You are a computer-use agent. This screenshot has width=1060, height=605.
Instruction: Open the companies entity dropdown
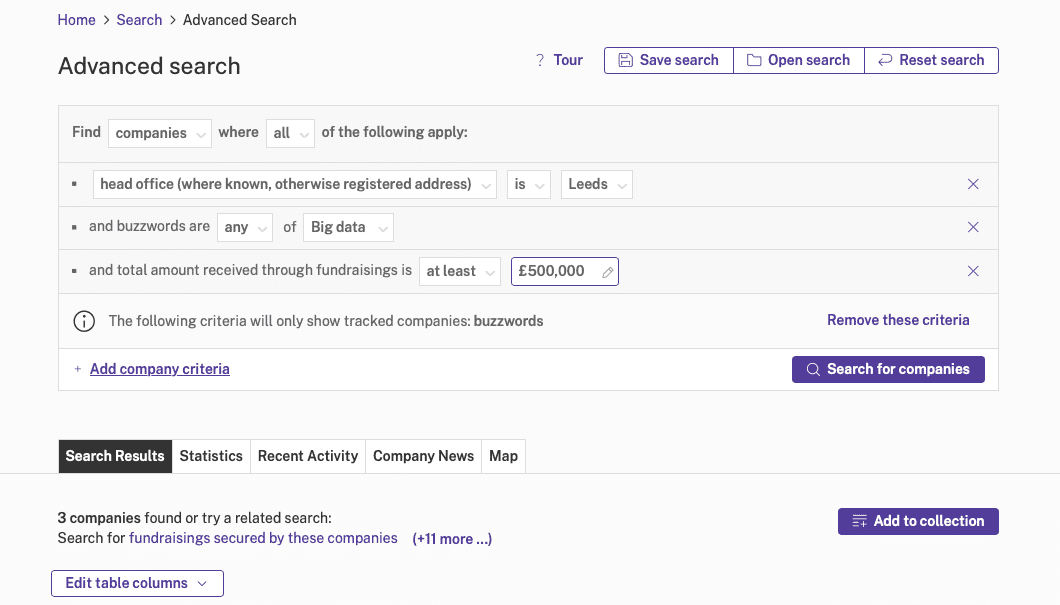point(160,133)
